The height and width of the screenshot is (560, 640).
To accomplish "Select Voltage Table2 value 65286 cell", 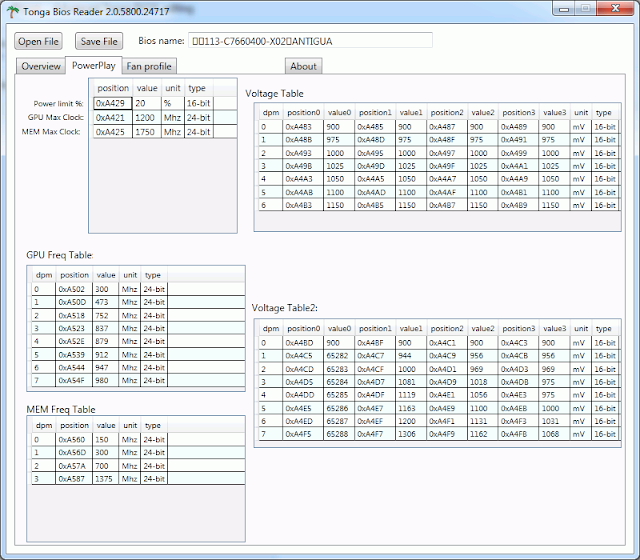I will [x=339, y=408].
